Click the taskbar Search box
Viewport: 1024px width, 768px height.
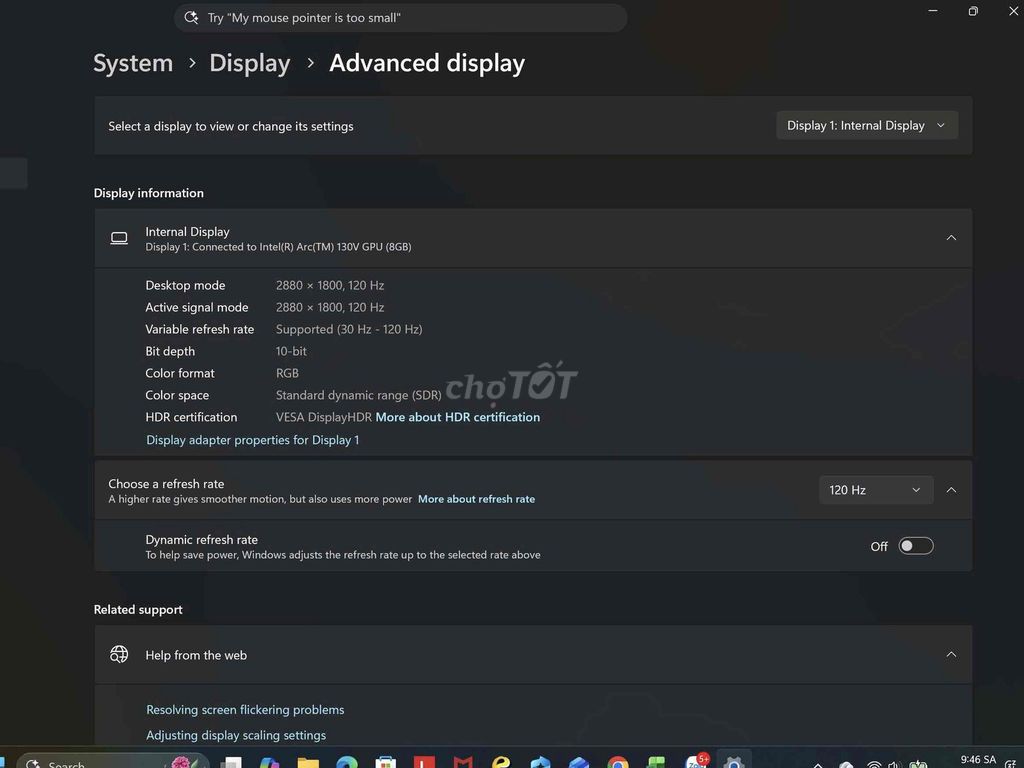pos(114,762)
